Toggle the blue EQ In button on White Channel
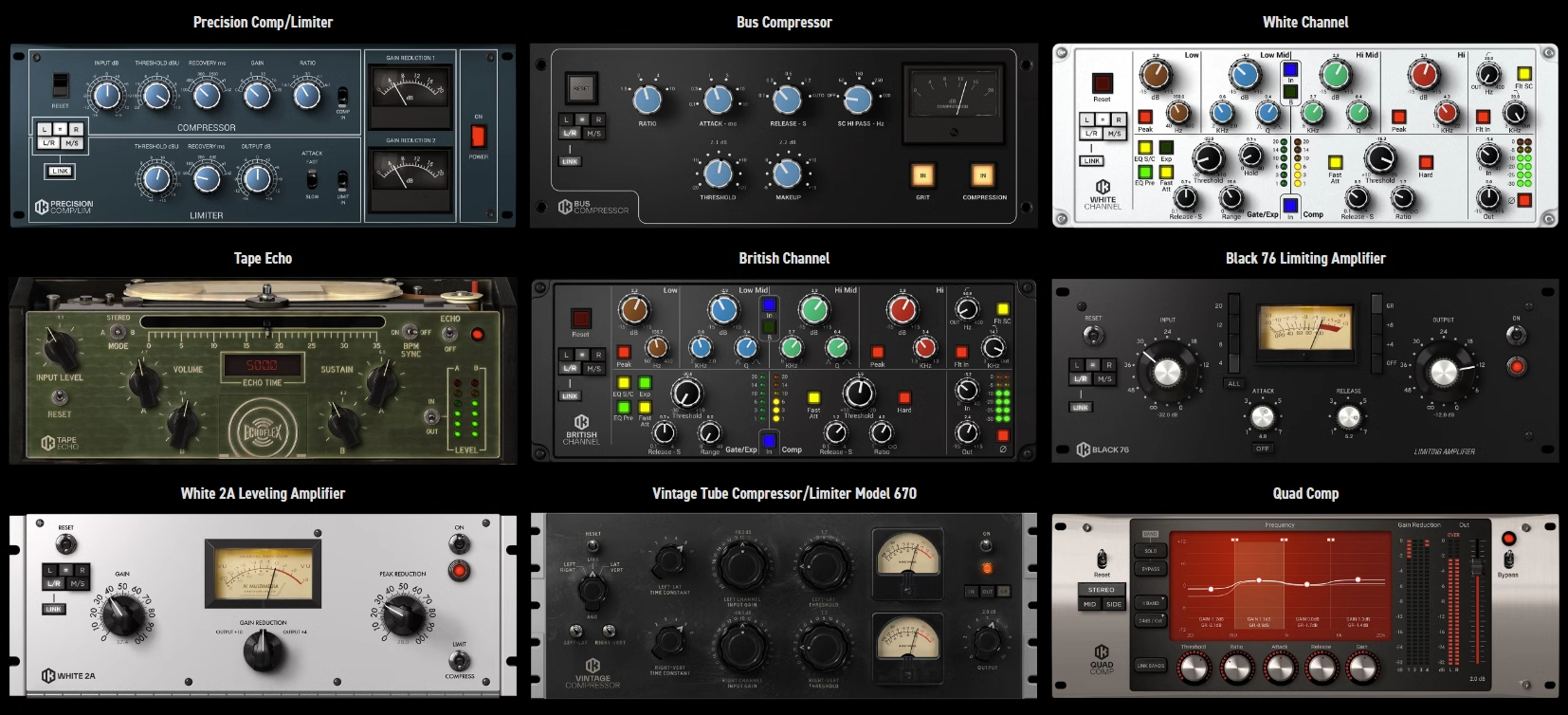Screen dimensions: 1568x715 tap(1290, 70)
